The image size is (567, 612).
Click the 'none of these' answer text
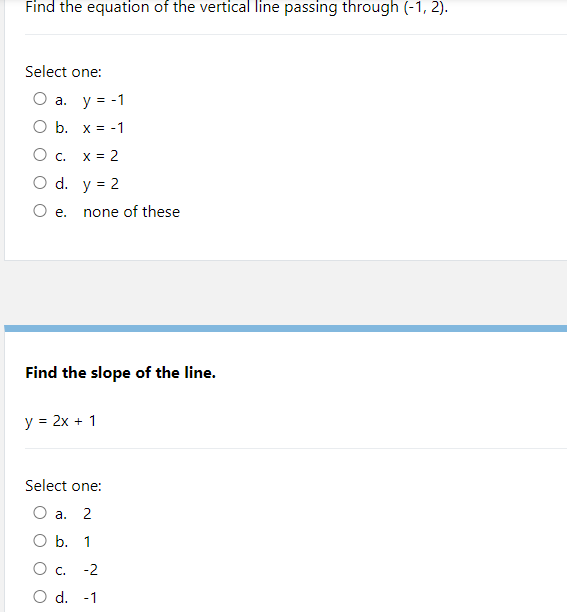click(x=132, y=212)
